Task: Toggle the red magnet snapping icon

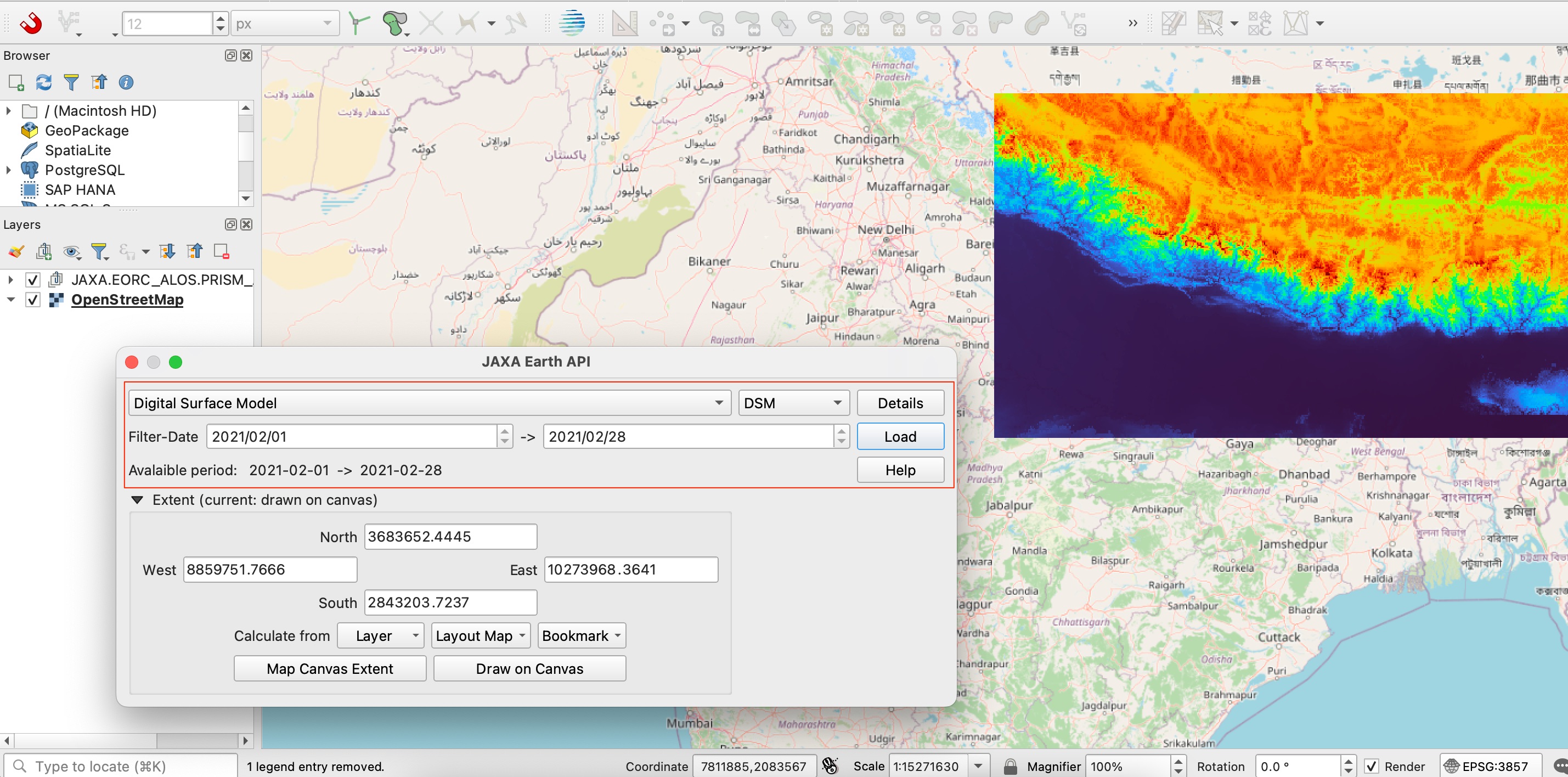Action: click(x=30, y=23)
